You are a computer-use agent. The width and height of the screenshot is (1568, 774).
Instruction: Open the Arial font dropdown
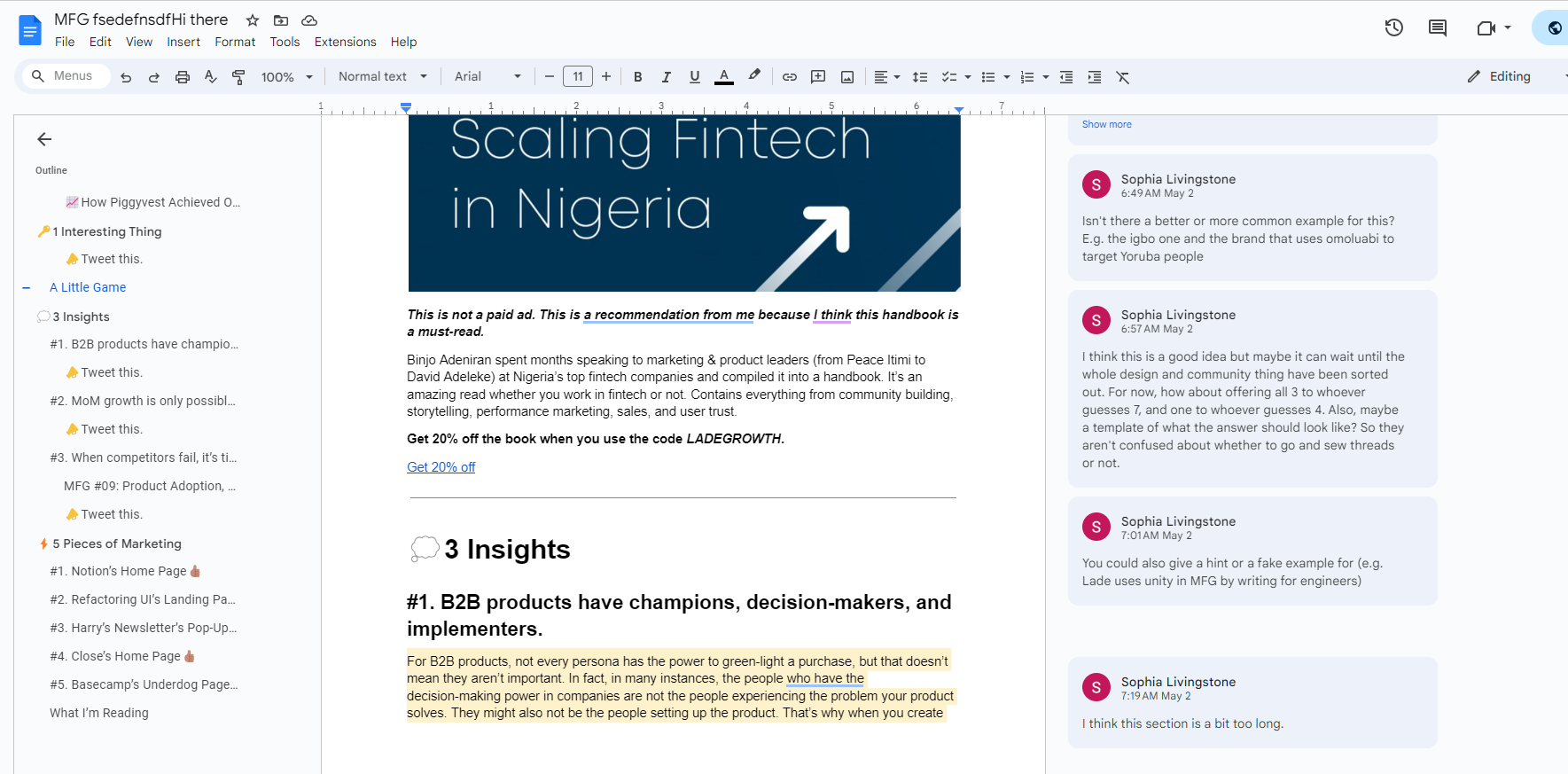click(487, 77)
